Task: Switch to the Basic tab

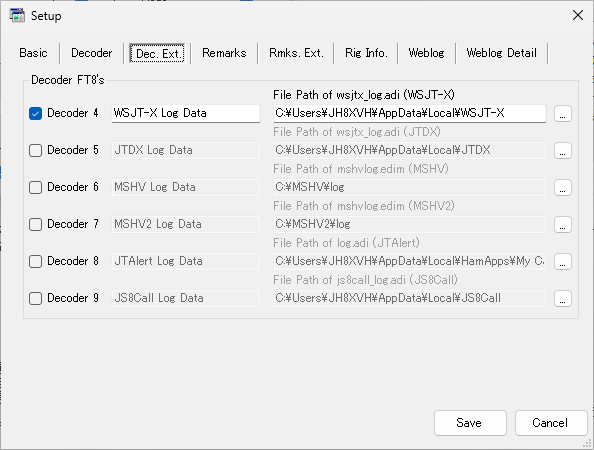Action: (33, 53)
